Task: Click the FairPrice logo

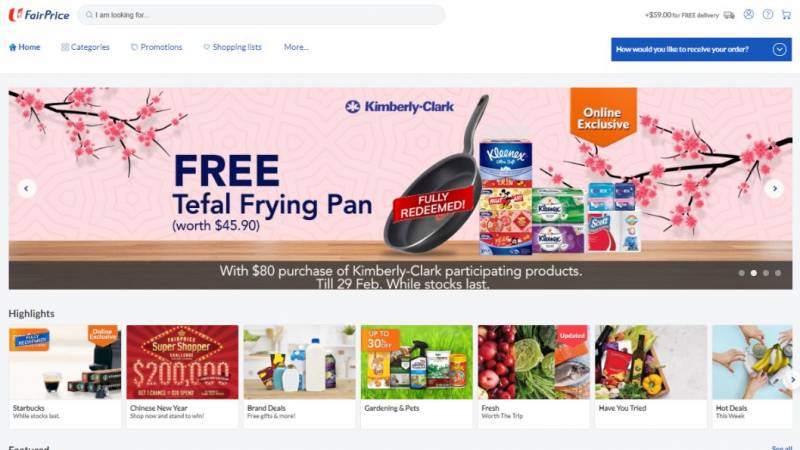Action: click(39, 15)
